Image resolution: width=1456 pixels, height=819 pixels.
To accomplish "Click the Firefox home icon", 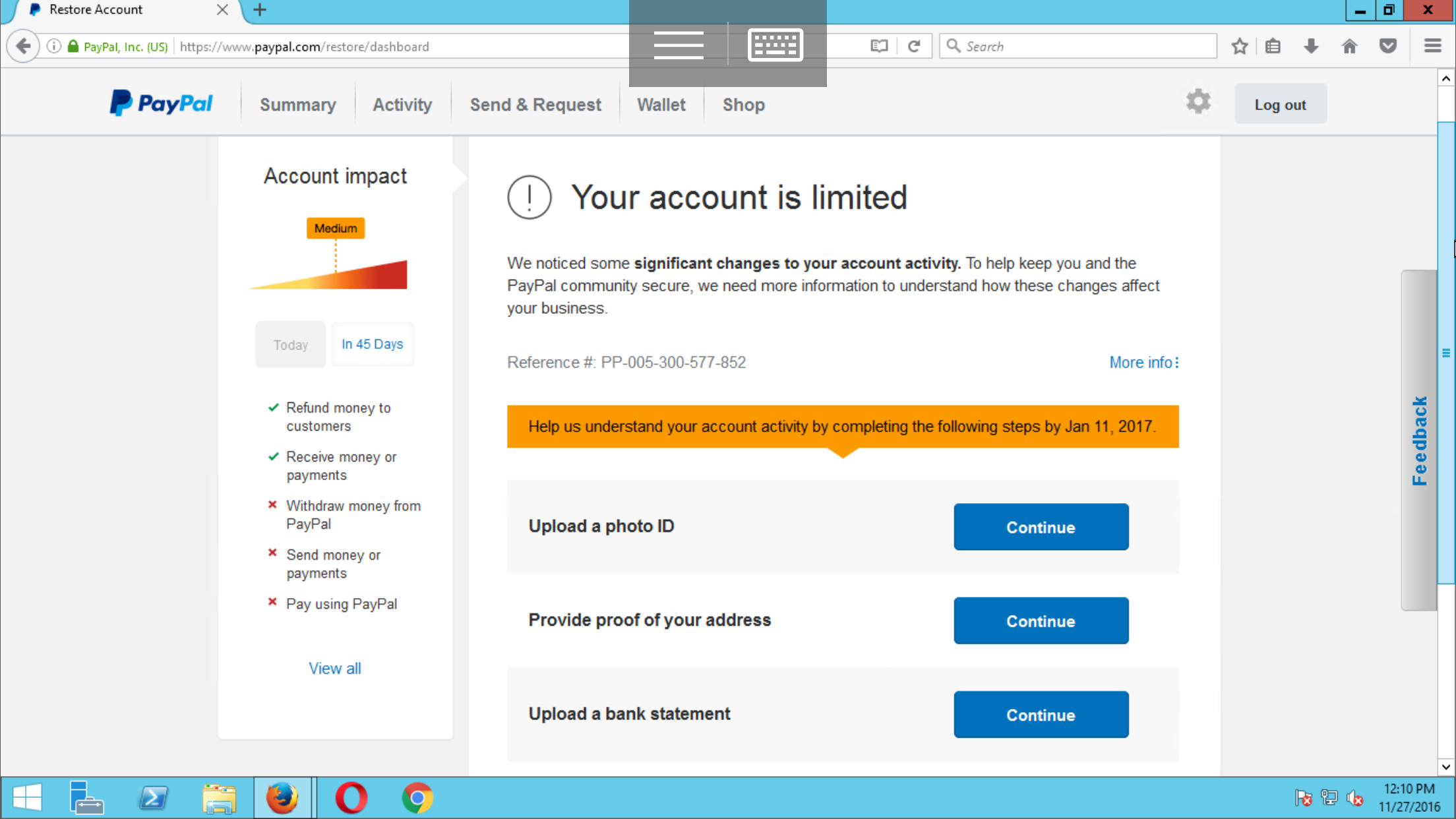I will point(1349,46).
